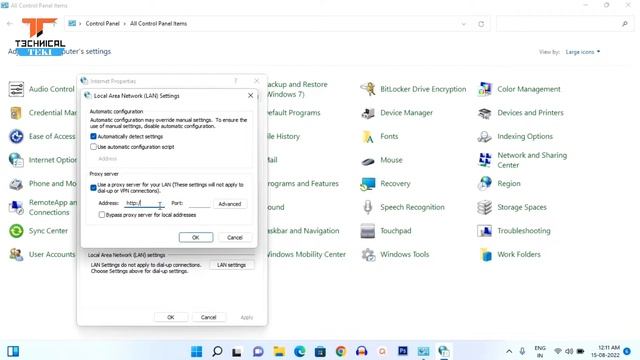Click Advanced button for proxy settings
This screenshot has width=640, height=360.
tap(230, 204)
